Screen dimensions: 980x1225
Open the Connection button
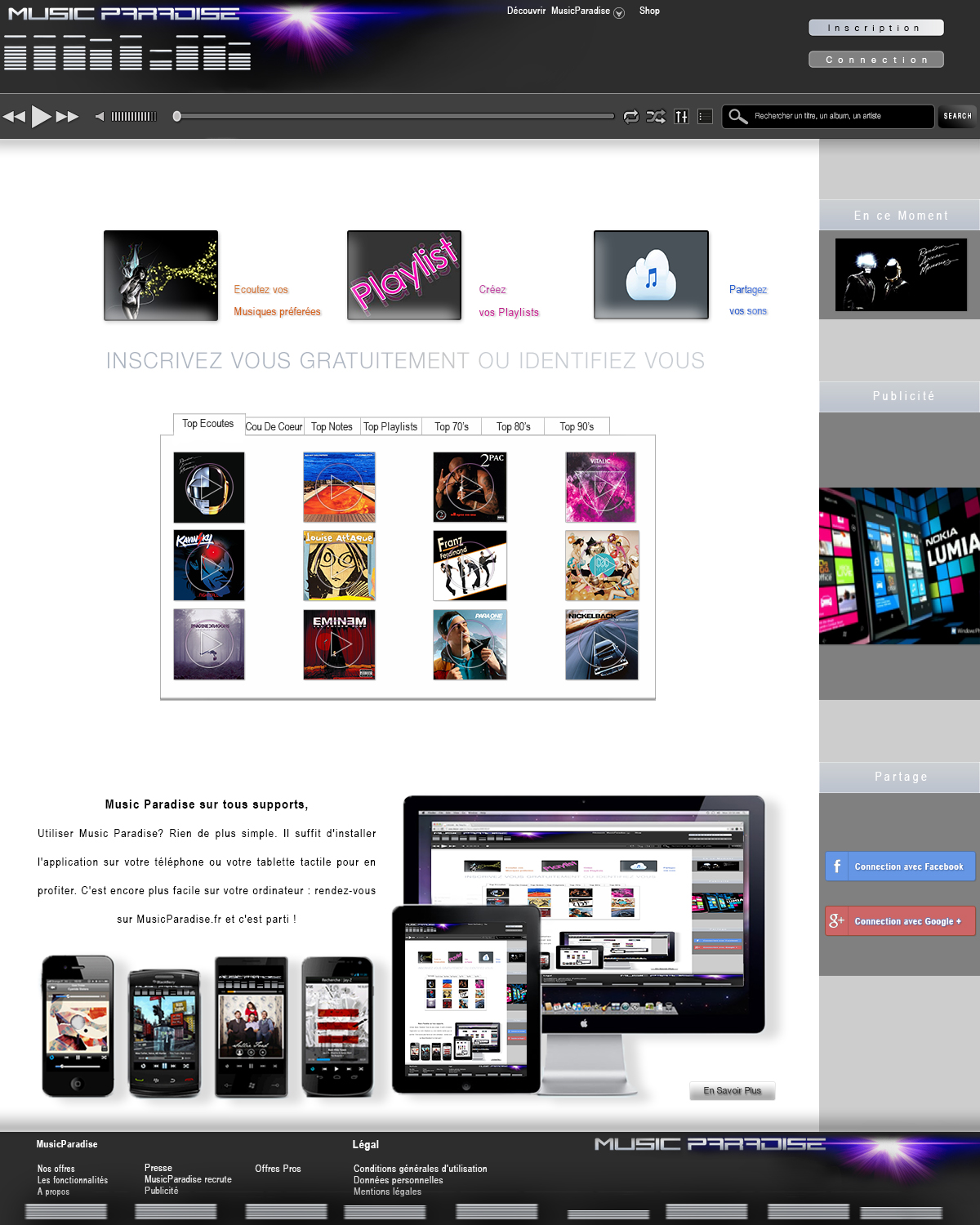(876, 60)
